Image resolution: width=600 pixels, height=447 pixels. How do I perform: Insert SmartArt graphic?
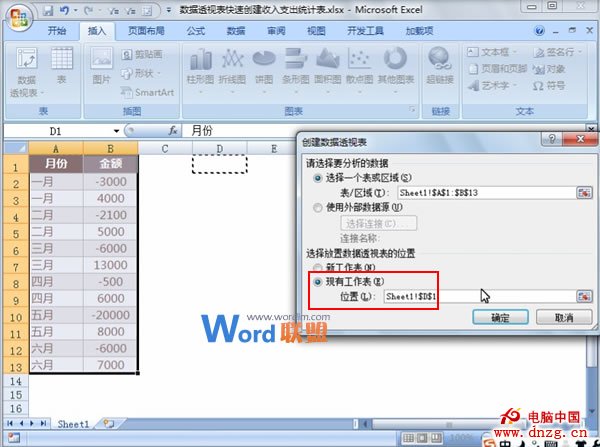[147, 92]
